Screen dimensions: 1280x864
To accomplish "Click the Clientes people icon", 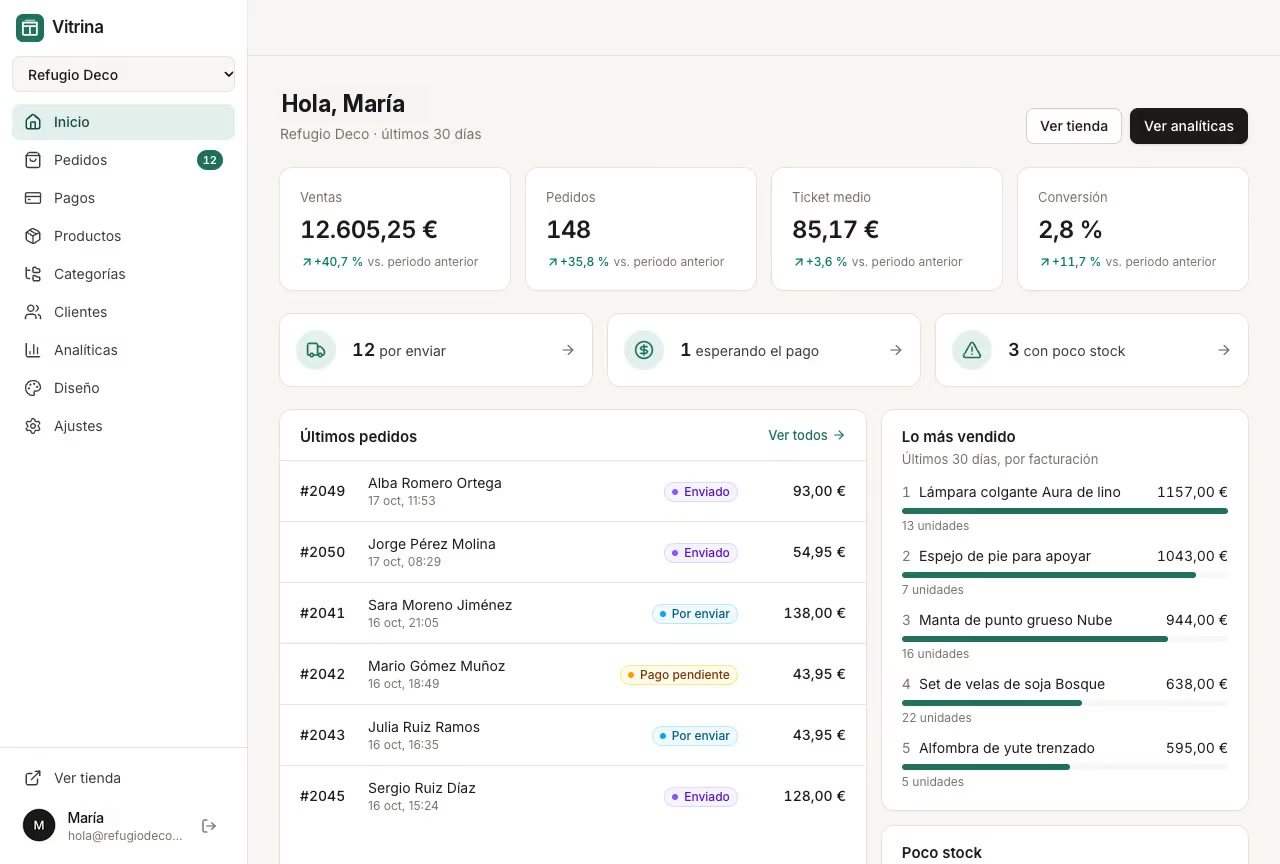I will [33, 312].
